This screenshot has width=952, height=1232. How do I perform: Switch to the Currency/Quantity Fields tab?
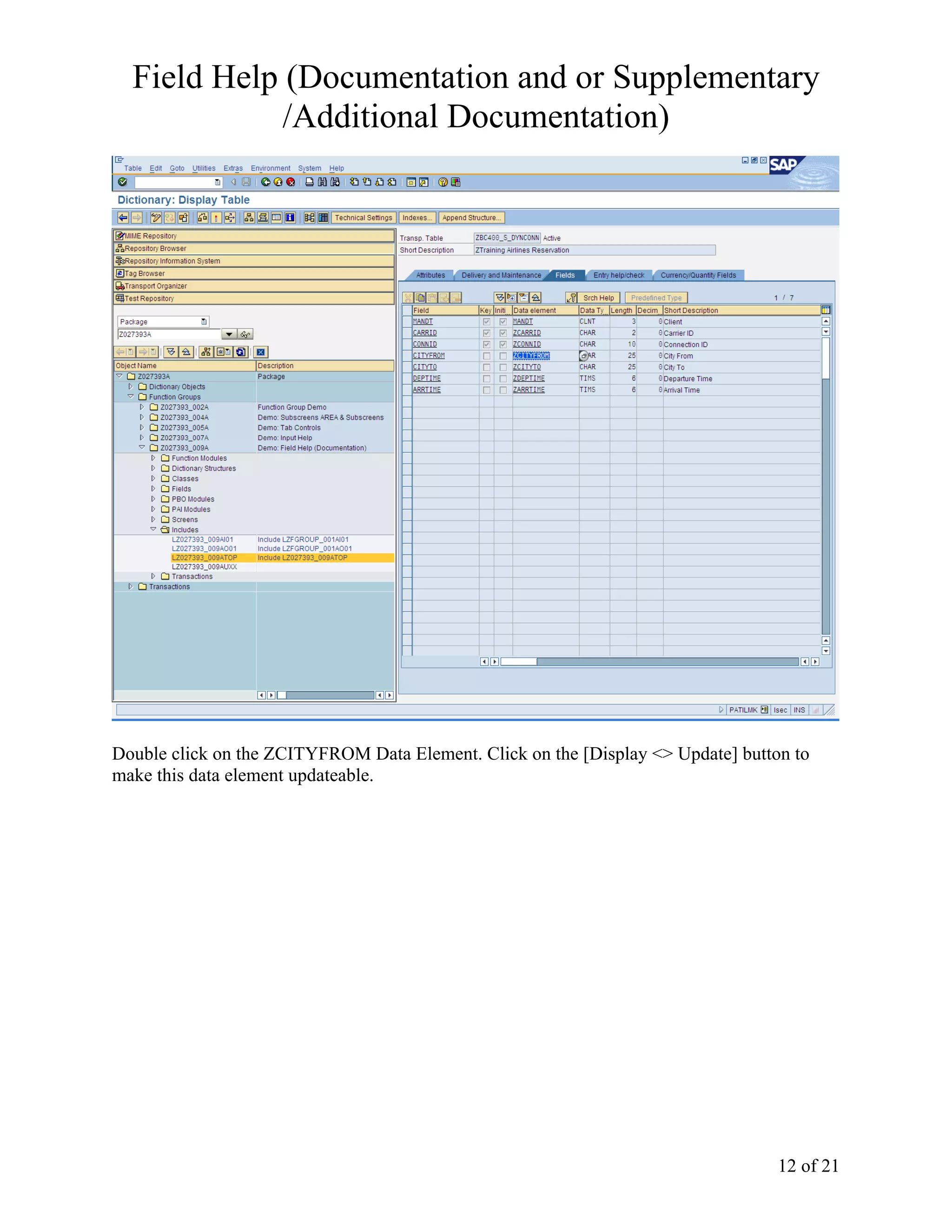pyautogui.click(x=698, y=275)
